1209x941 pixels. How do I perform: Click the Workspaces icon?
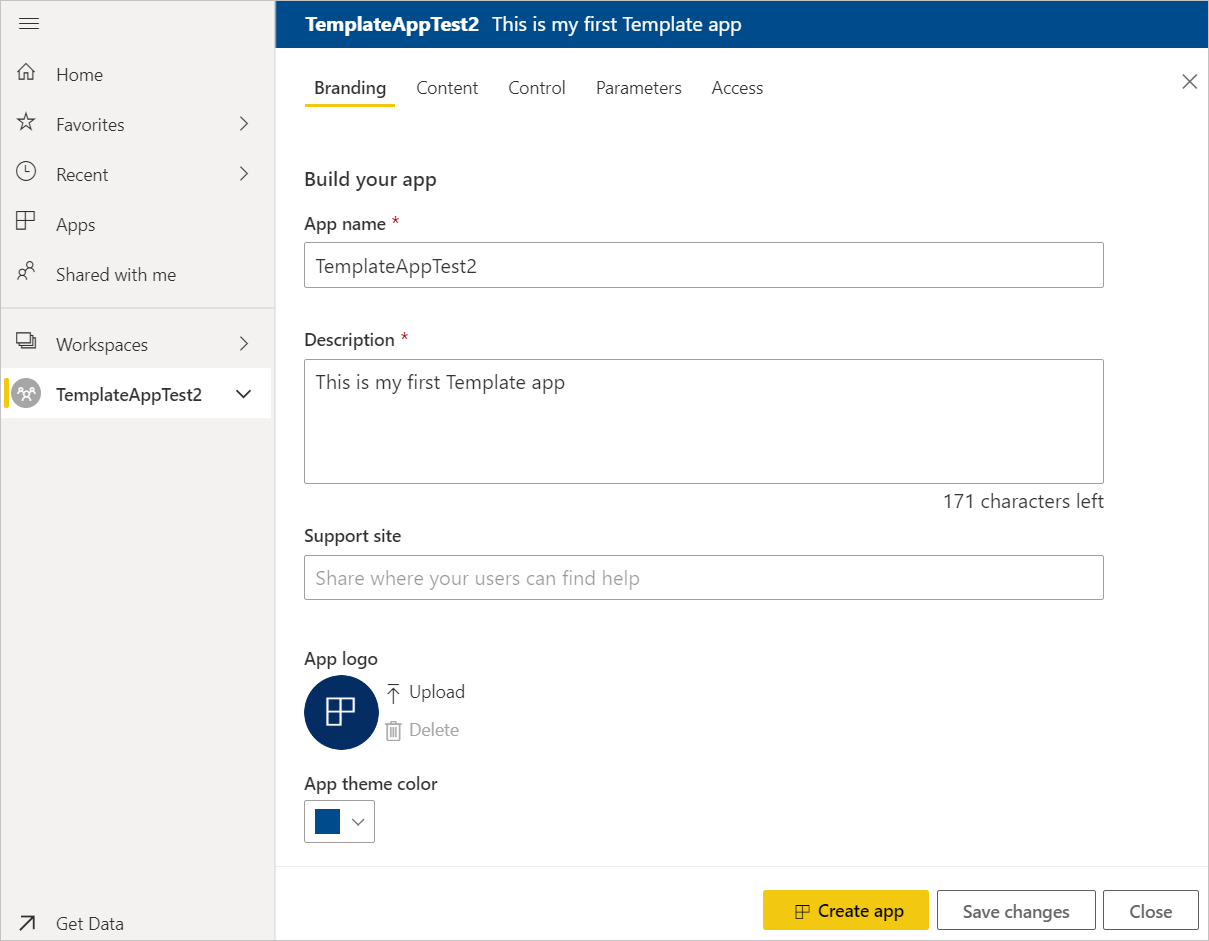click(27, 343)
